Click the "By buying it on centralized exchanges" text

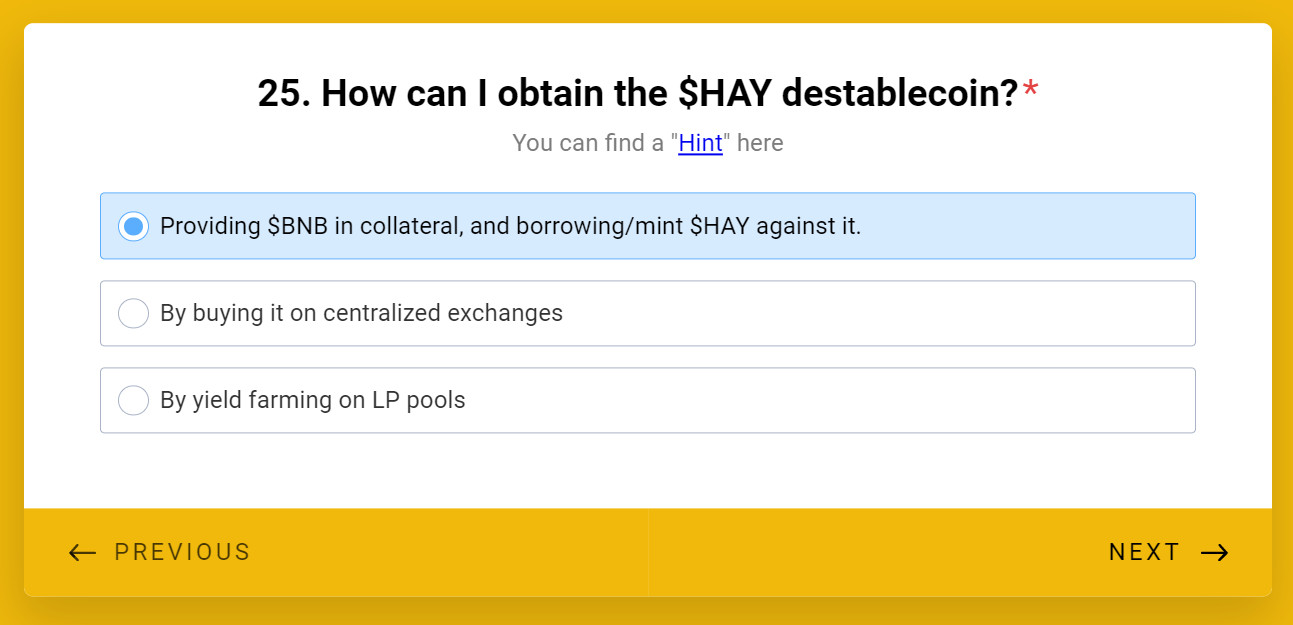click(x=361, y=313)
